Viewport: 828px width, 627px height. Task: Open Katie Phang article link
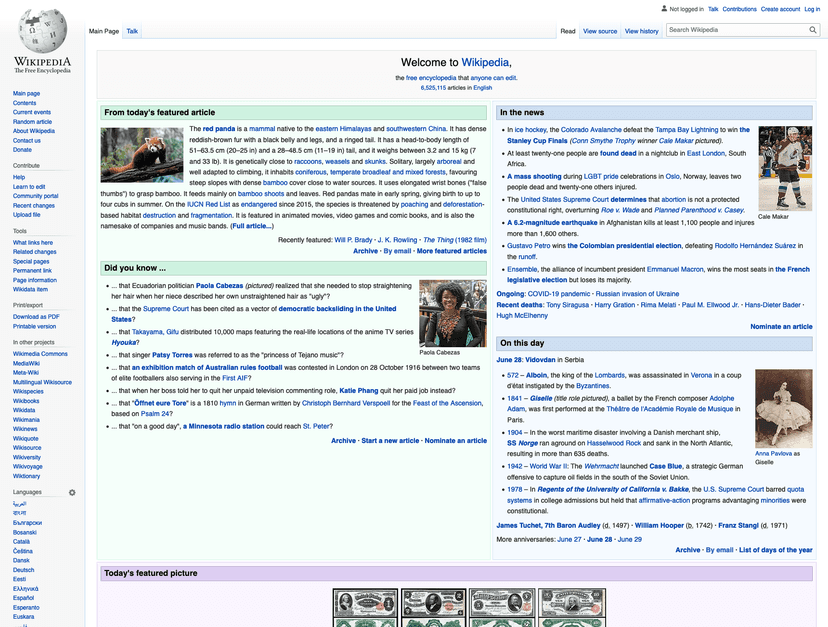[359, 391]
